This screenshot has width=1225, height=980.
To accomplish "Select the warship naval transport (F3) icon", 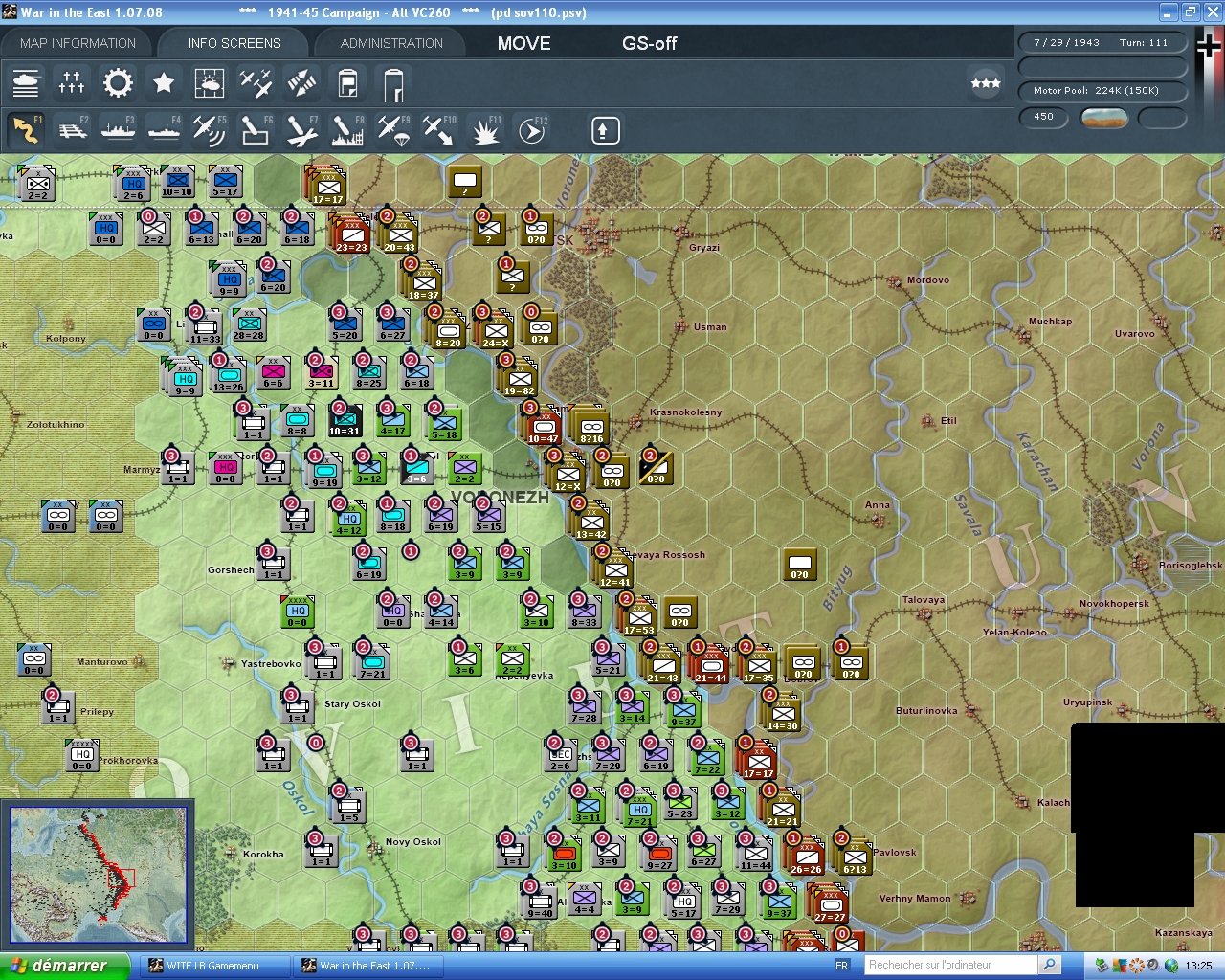I will (x=119, y=129).
